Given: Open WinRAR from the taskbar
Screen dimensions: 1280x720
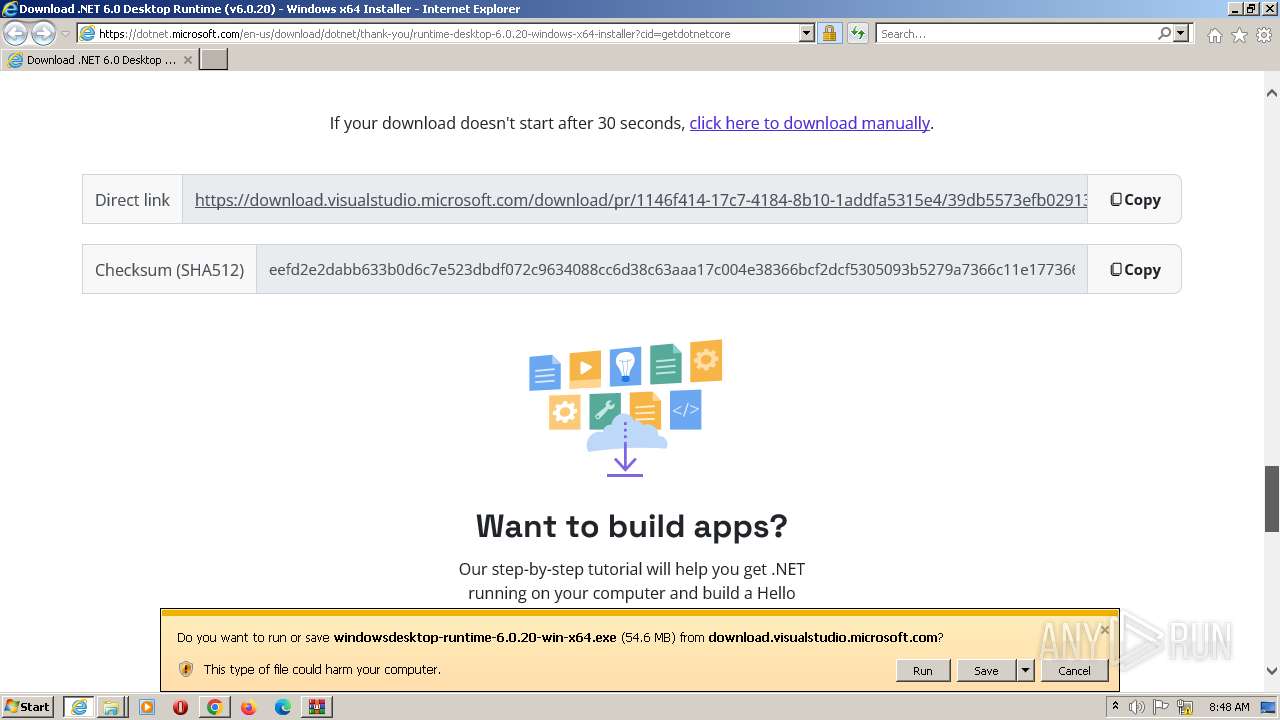Looking at the screenshot, I should 317,707.
